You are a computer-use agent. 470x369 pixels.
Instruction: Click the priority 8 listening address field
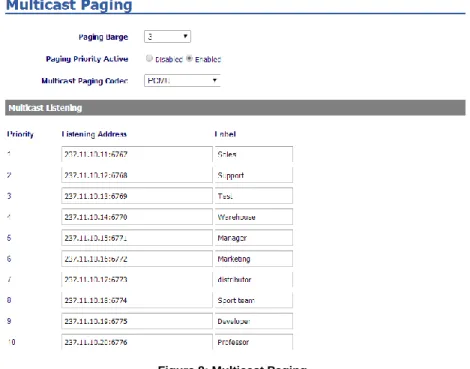coord(137,300)
